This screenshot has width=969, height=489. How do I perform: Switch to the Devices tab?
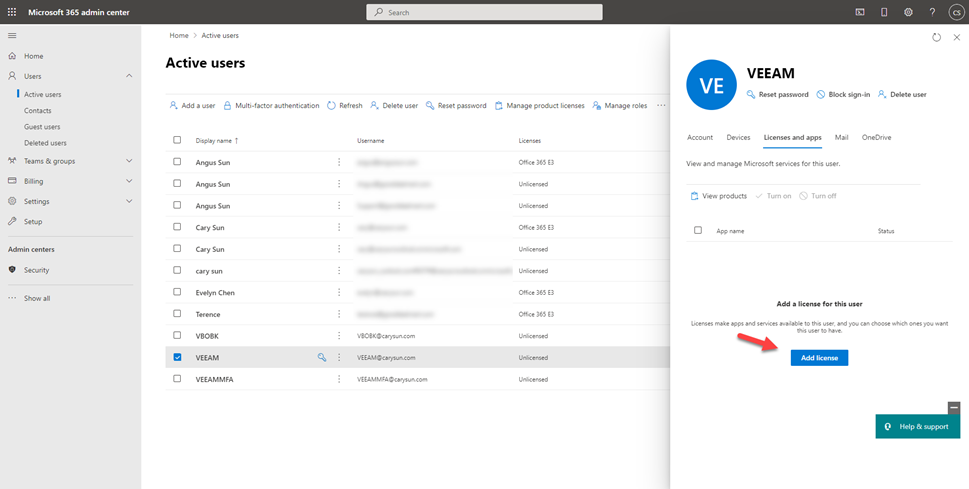738,137
